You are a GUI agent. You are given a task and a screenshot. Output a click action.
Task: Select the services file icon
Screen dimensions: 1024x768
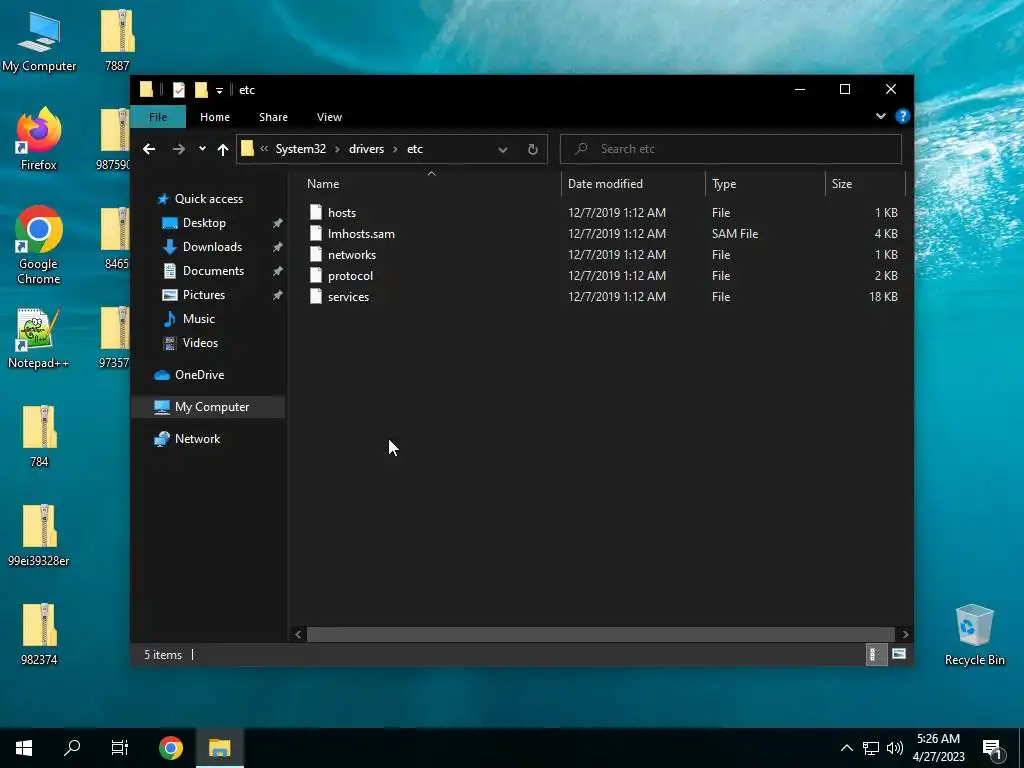coord(316,296)
